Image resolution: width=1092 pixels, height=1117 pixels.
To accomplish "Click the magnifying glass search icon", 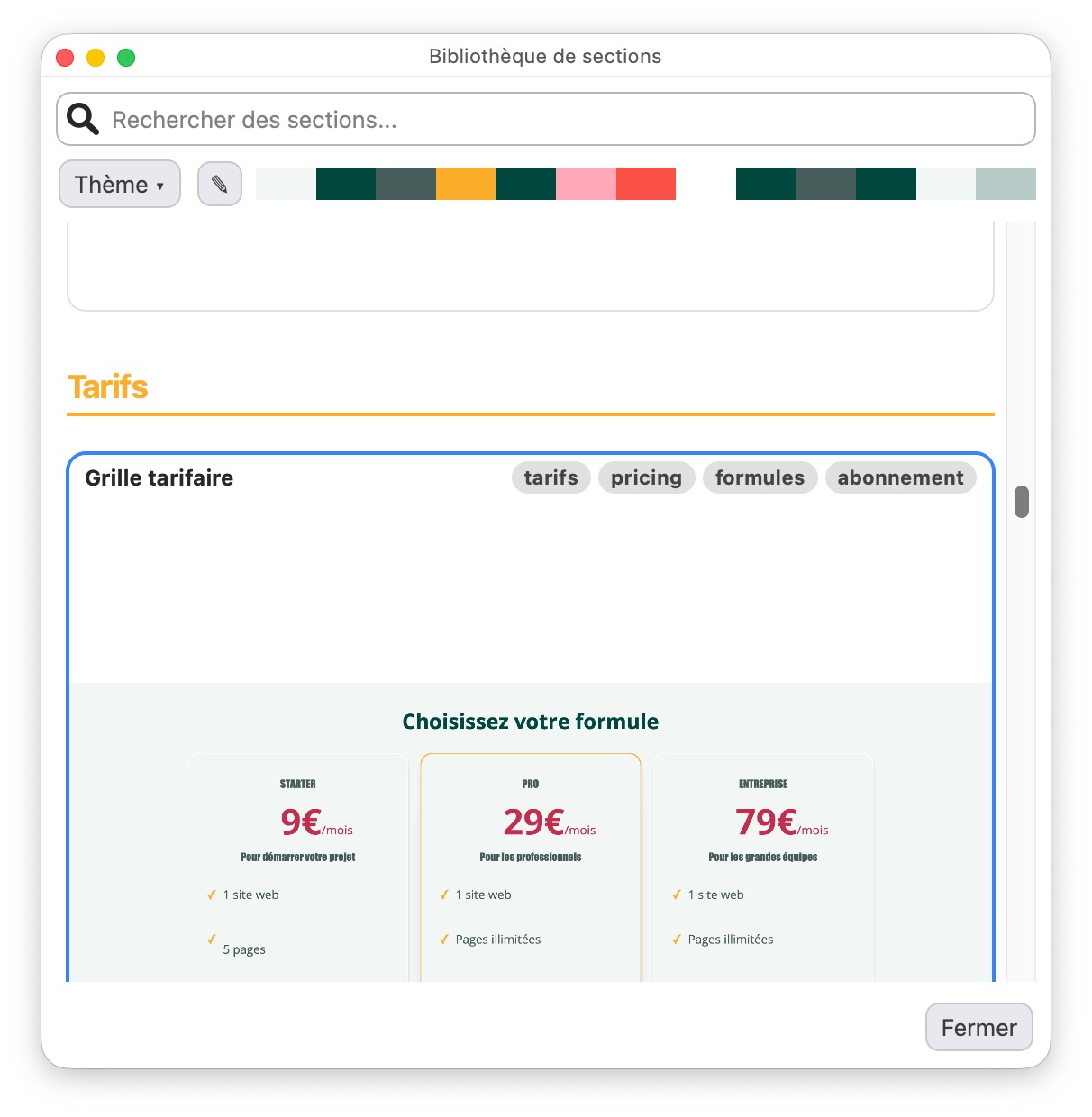I will point(83,119).
